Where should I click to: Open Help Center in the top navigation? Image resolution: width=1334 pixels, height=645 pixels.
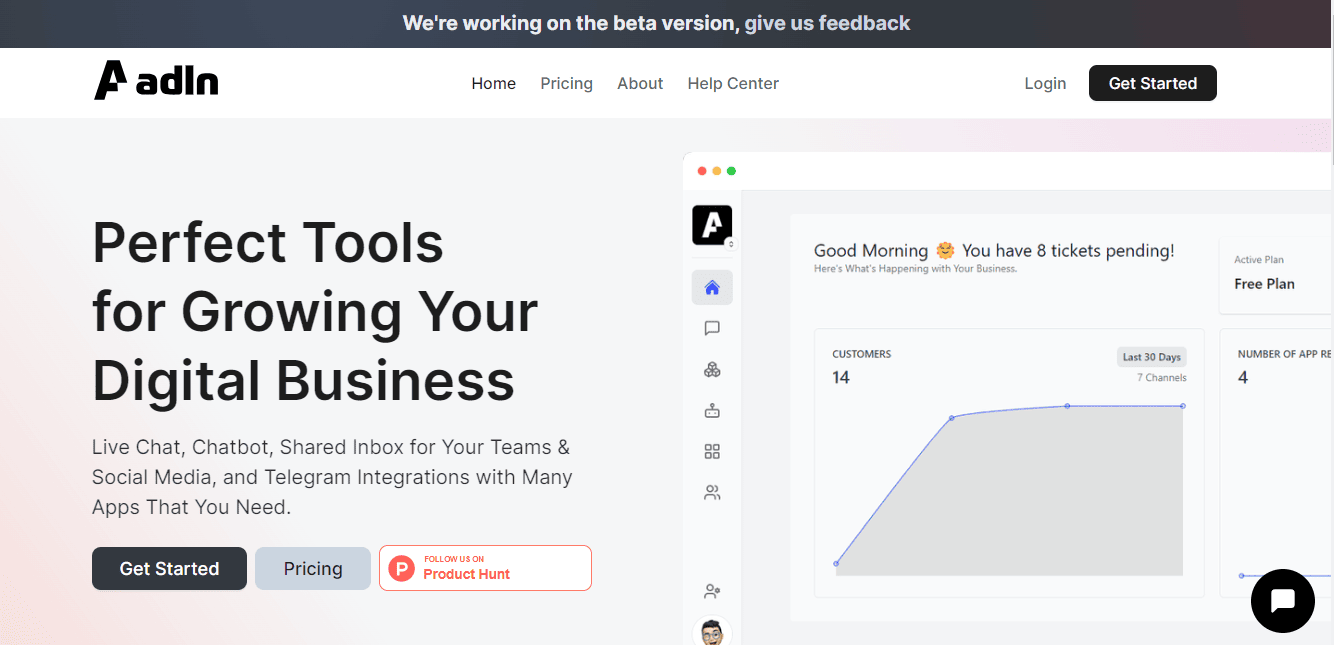point(733,84)
